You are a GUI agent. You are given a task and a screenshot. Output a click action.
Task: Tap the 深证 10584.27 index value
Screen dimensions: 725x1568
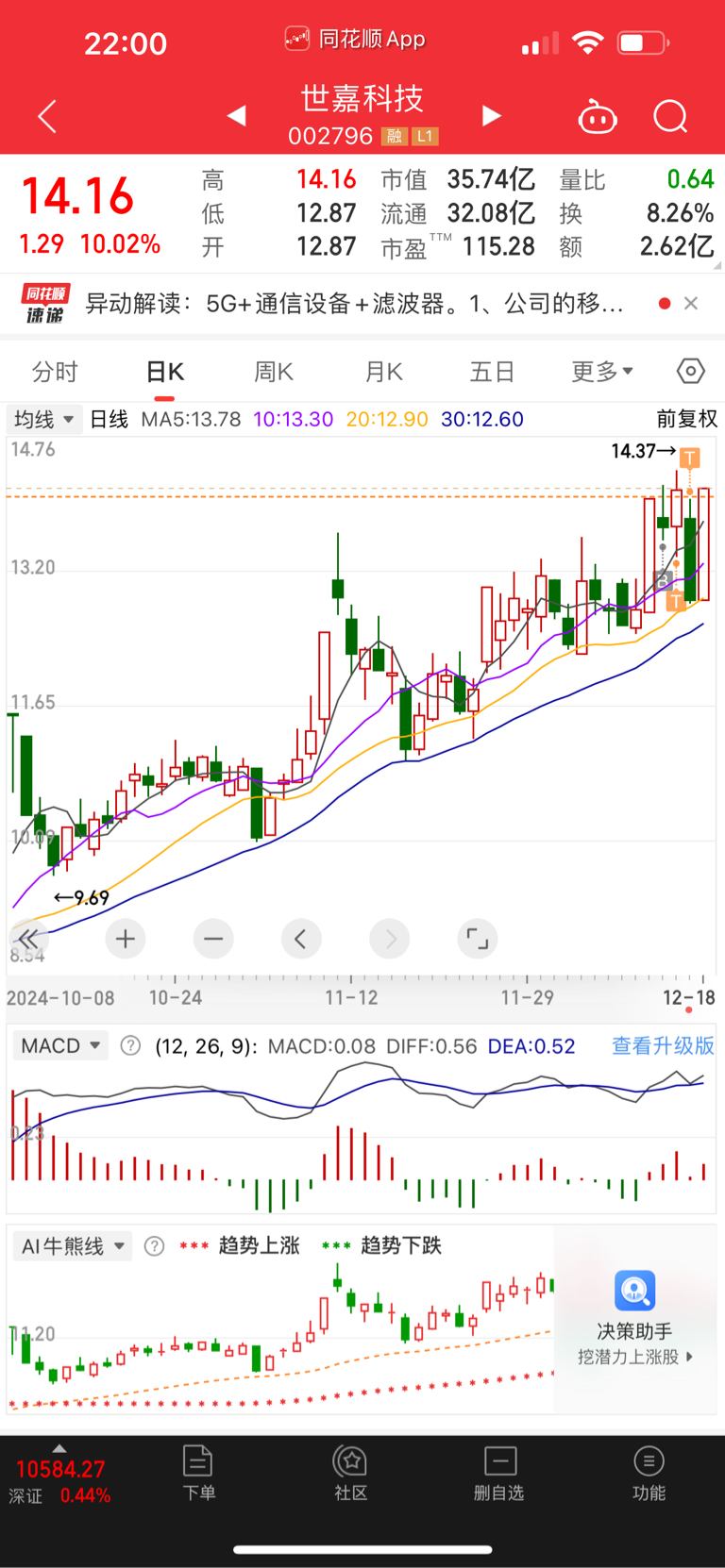pyautogui.click(x=60, y=1469)
